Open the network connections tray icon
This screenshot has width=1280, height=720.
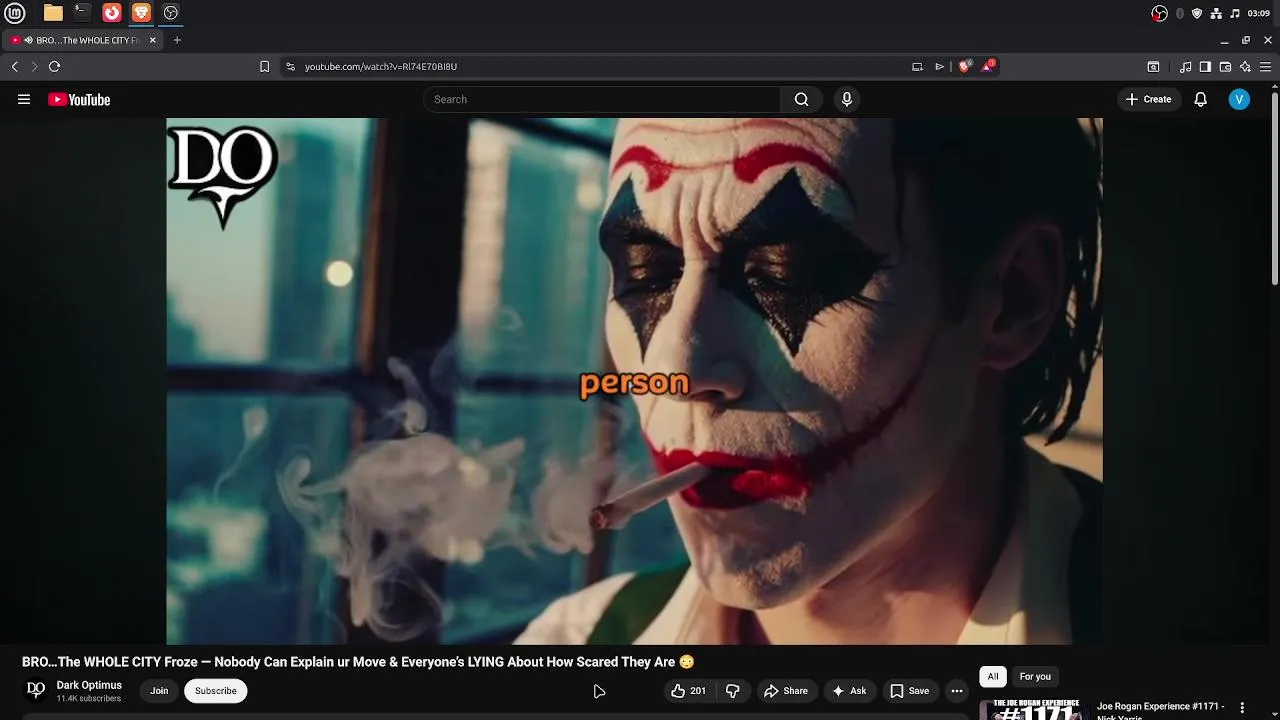[1216, 13]
